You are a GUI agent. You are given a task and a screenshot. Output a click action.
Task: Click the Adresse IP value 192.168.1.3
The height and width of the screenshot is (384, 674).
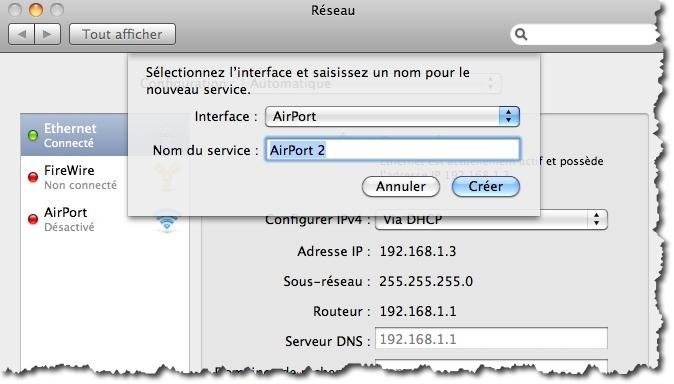tap(418, 251)
